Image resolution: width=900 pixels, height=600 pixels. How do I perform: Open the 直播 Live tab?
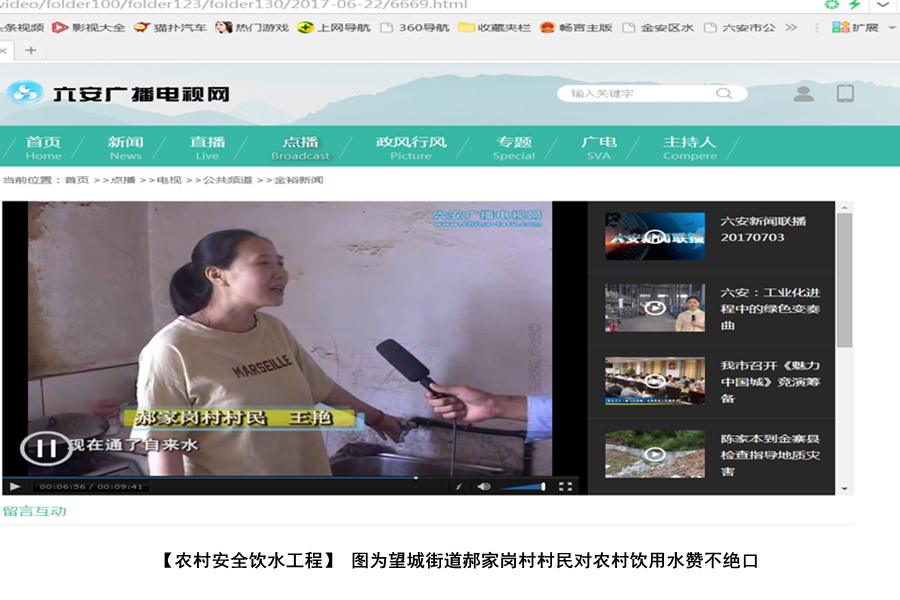pos(207,147)
